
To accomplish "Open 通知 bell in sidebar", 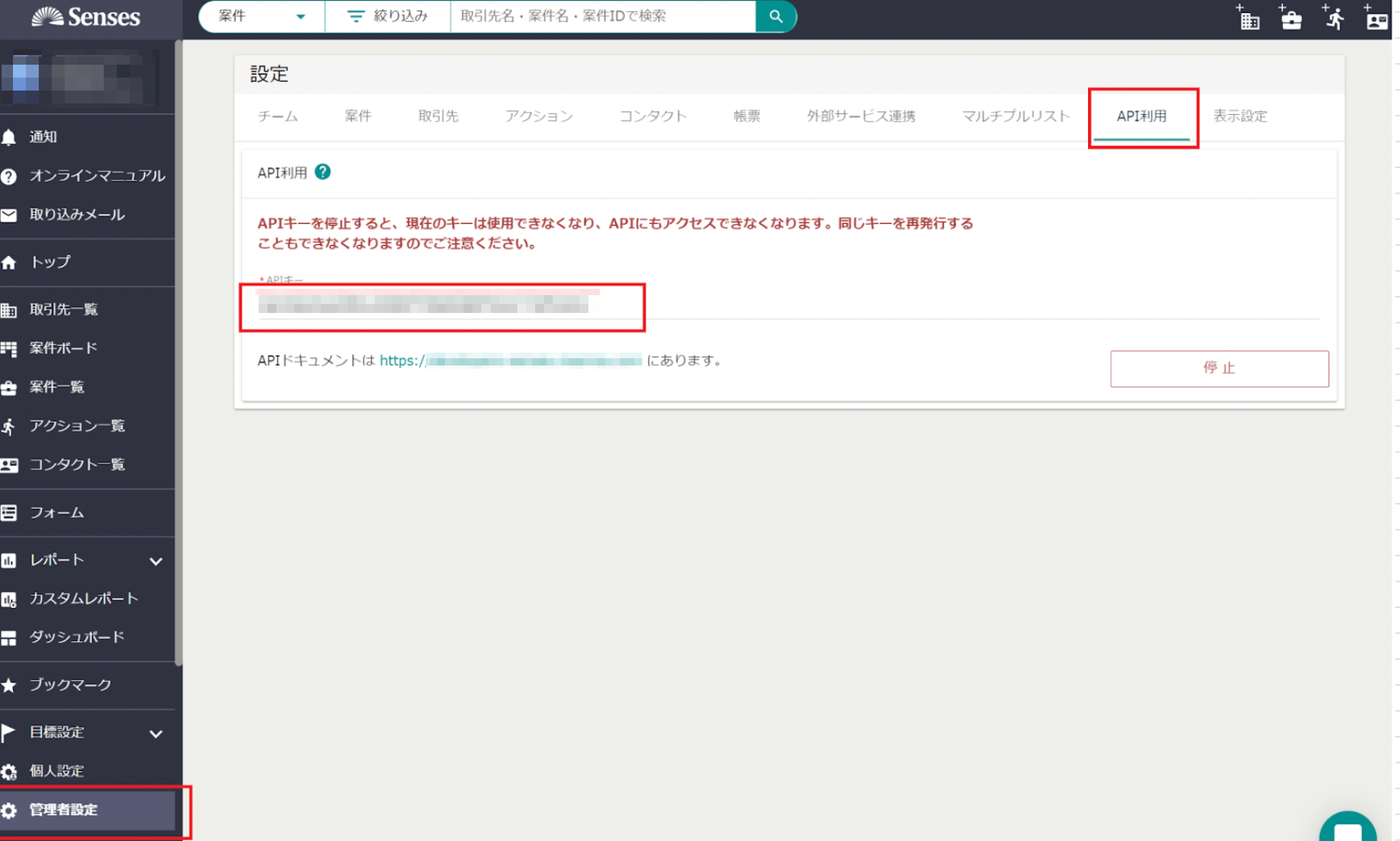I will pyautogui.click(x=42, y=137).
